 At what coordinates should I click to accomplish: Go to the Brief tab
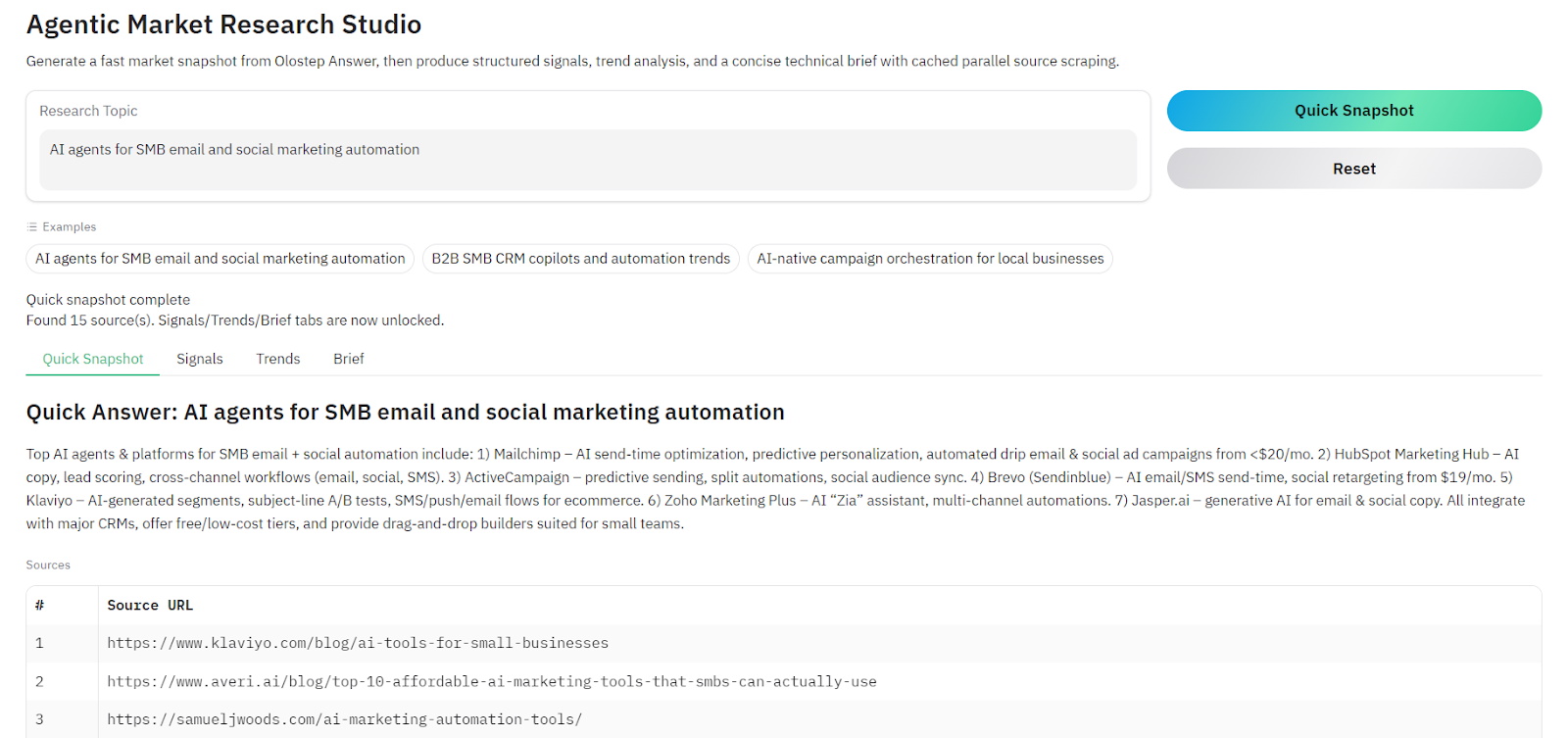pyautogui.click(x=348, y=359)
